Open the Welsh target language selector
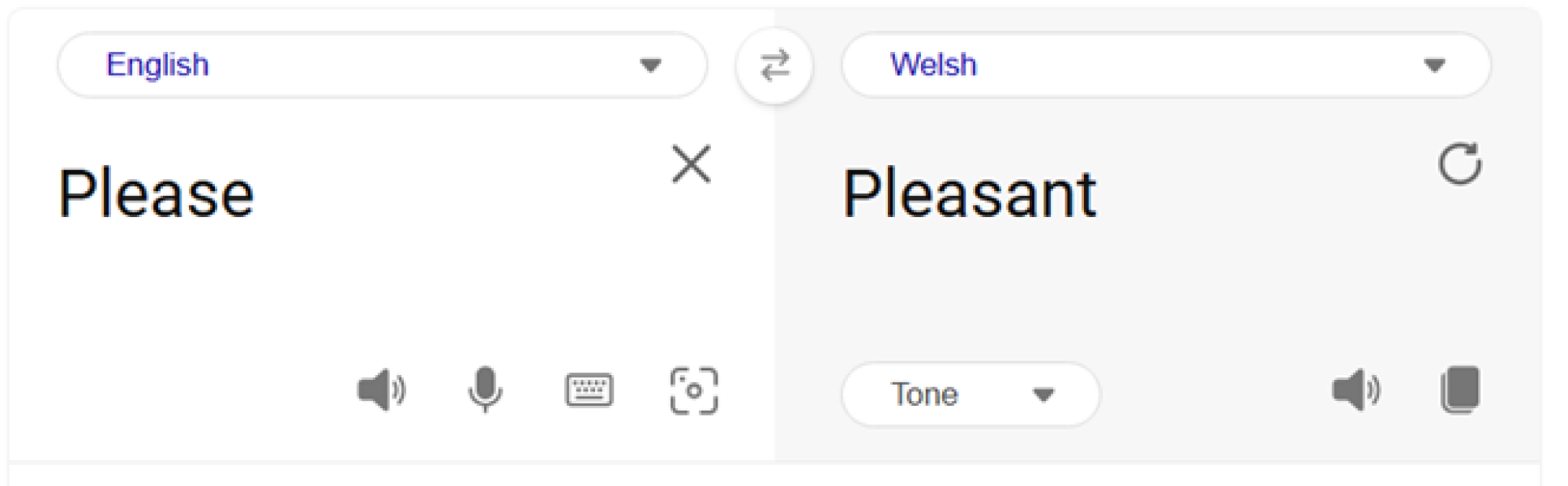 (x=1166, y=65)
